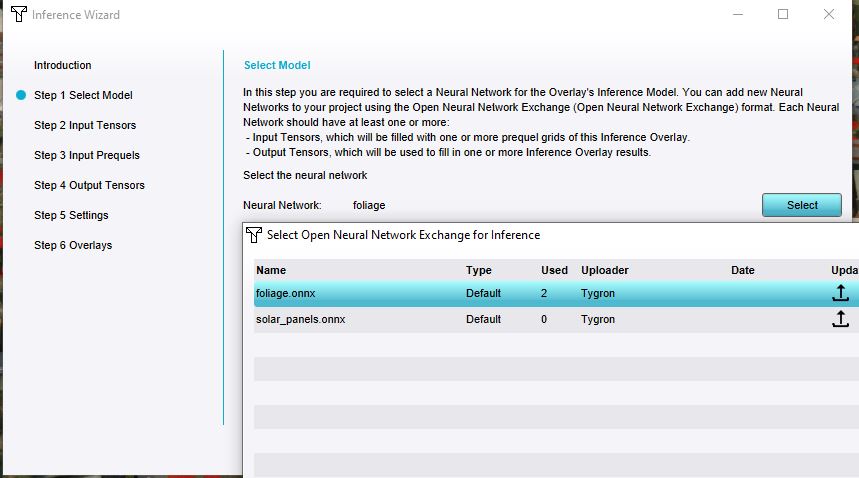
Task: Open Step 5 Settings
Action: point(71,215)
